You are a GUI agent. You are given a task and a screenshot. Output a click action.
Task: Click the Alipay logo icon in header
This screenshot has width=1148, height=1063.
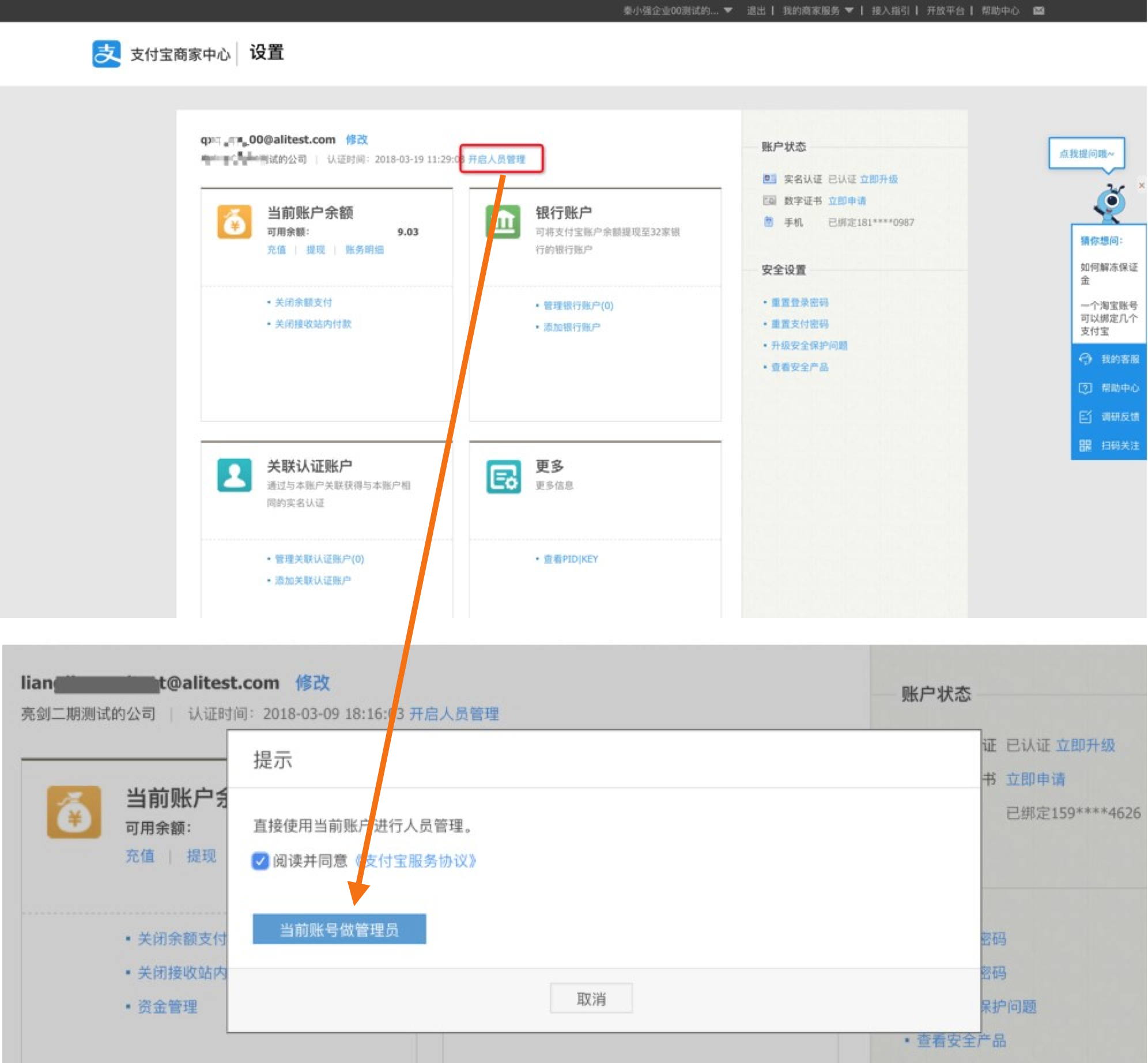pyautogui.click(x=107, y=54)
